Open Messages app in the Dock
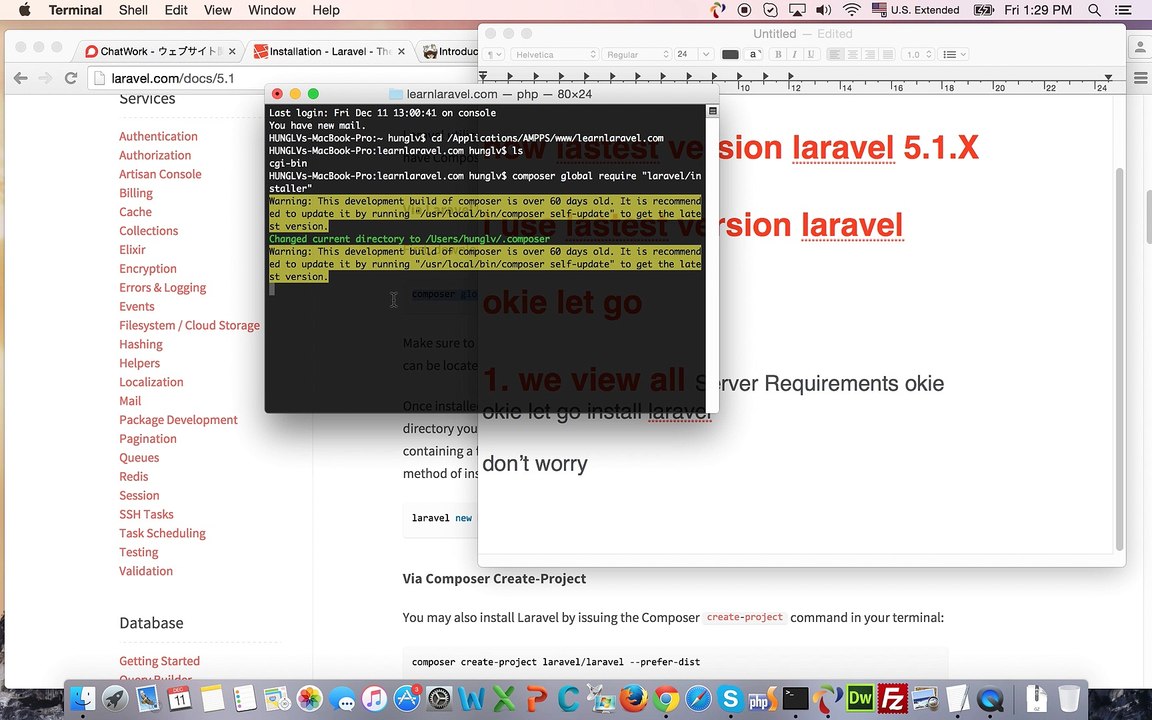The width and height of the screenshot is (1152, 720). click(x=342, y=698)
